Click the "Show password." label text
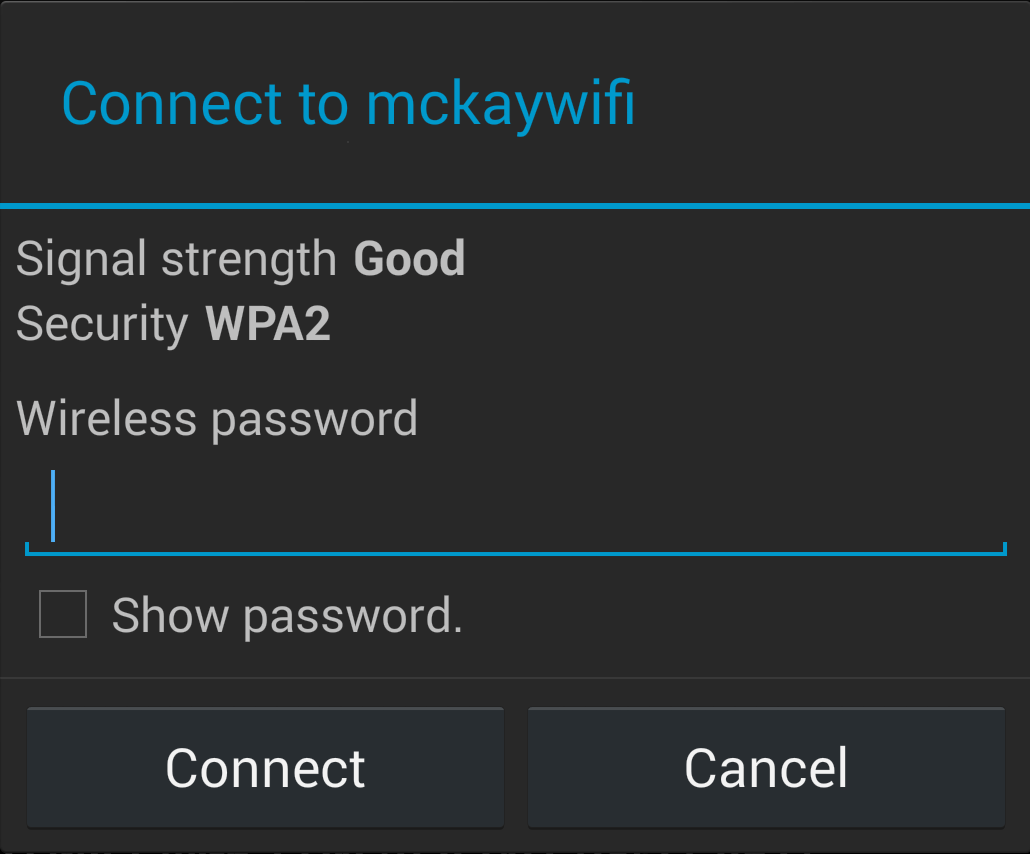This screenshot has width=1030, height=854. click(288, 616)
